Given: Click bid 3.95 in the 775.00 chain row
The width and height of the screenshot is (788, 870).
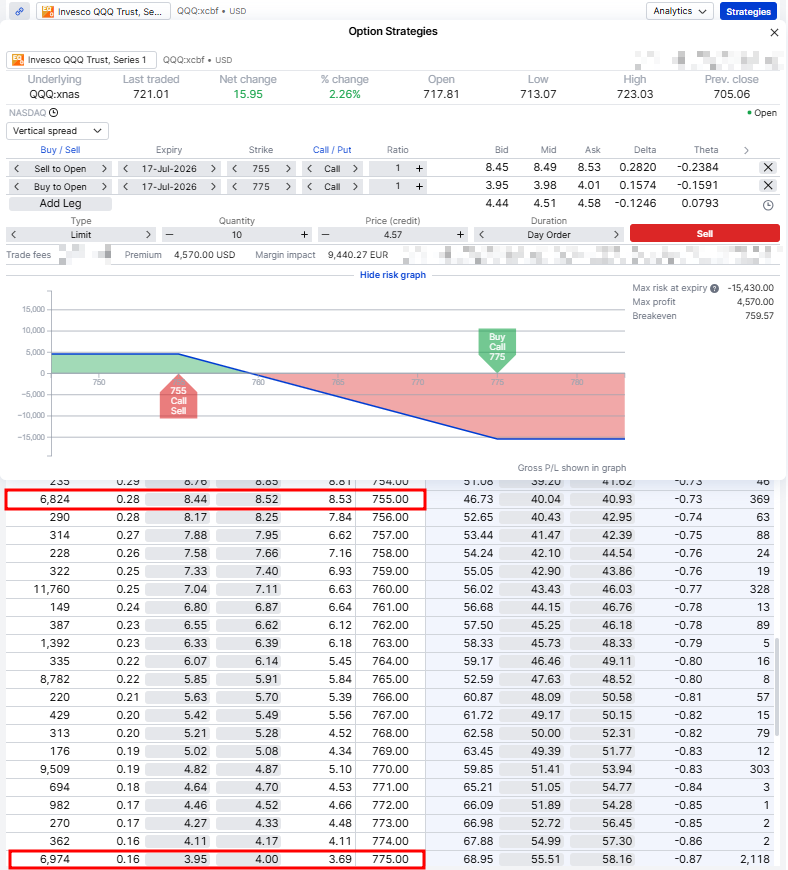Looking at the screenshot, I should tap(179, 859).
